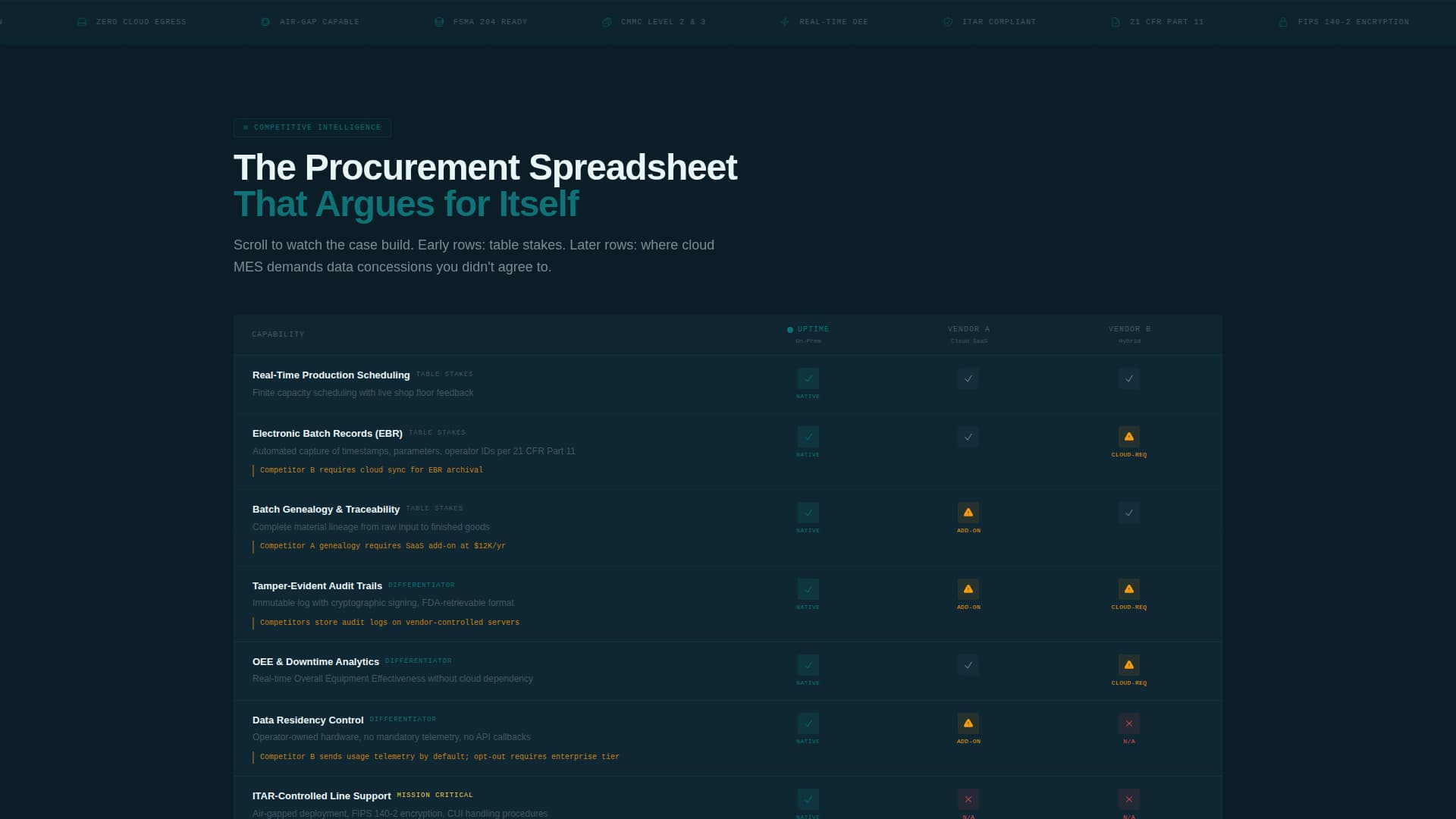Viewport: 1456px width, 819px height.
Task: Click Differentiator tag beside Data Residency Control
Action: pyautogui.click(x=403, y=719)
